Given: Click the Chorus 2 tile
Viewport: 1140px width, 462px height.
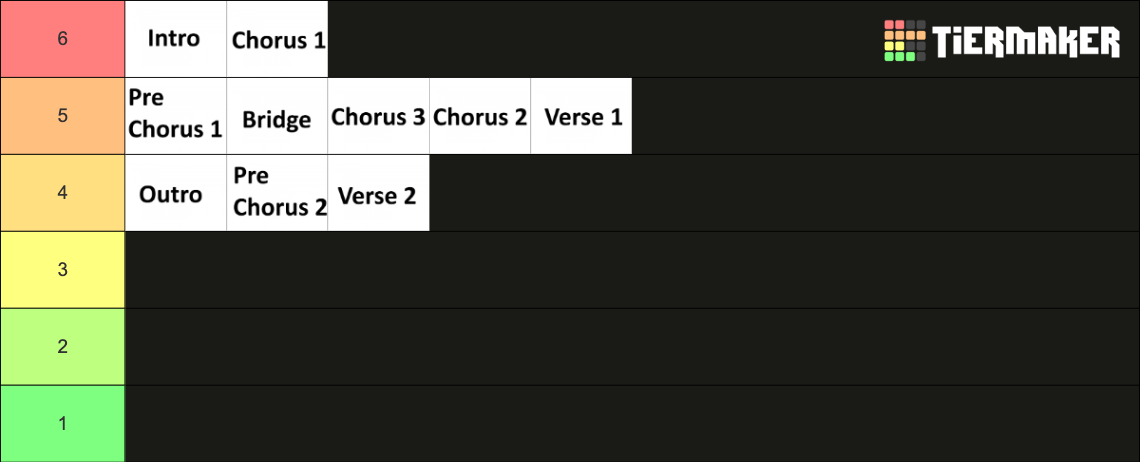Looking at the screenshot, I should point(480,116).
